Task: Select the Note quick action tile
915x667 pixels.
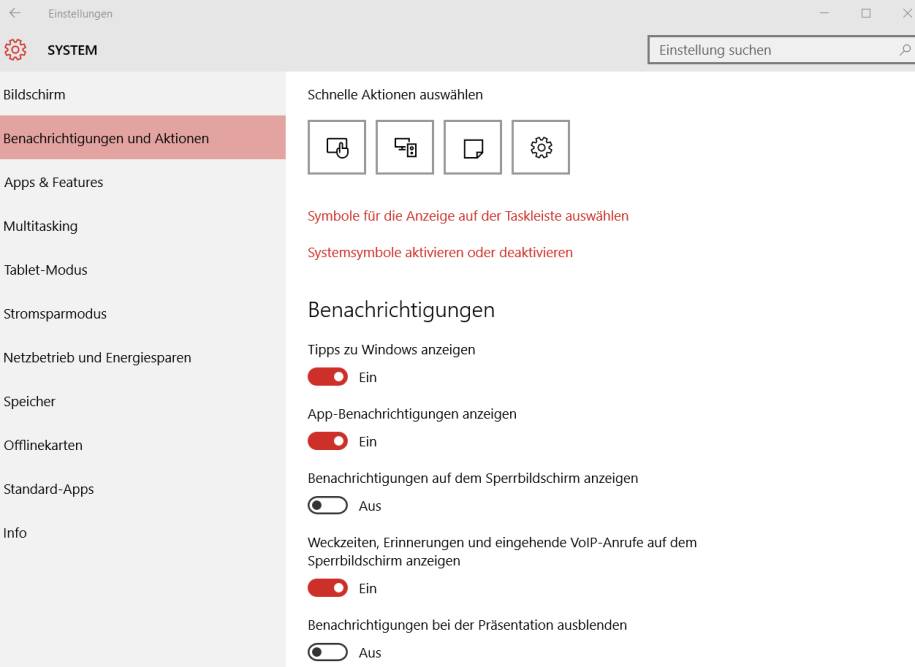Action: (473, 147)
